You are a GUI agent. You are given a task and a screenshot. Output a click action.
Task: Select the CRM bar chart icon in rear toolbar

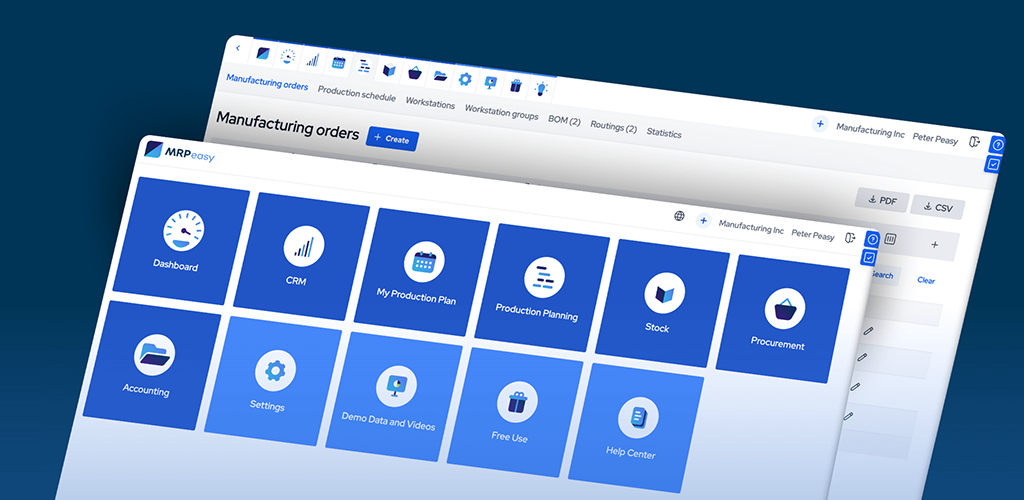point(313,59)
